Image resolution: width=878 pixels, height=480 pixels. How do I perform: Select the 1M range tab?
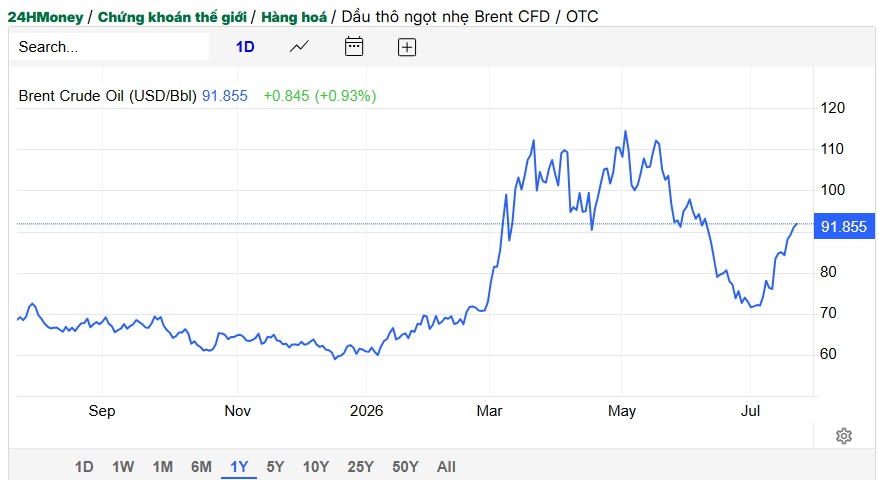162,467
